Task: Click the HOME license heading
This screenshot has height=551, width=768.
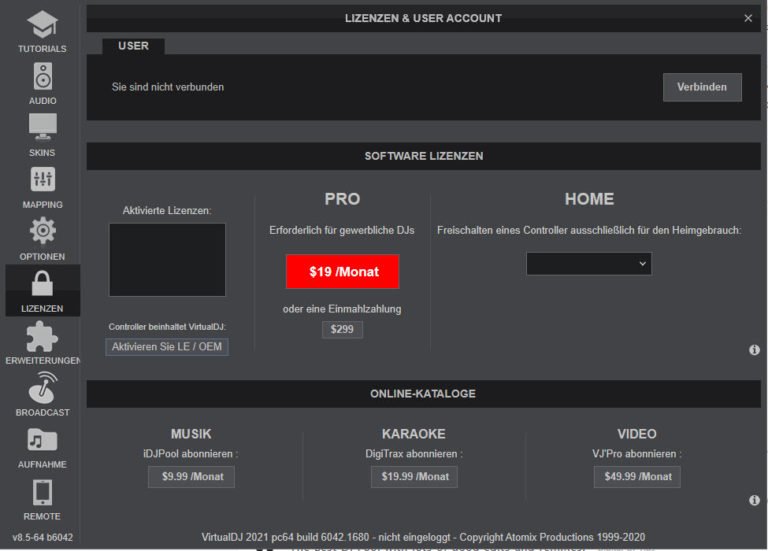Action: click(589, 199)
